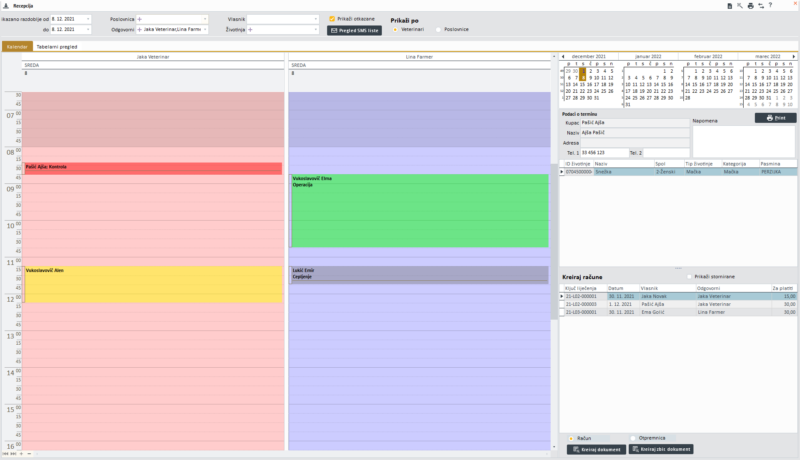Go to previous month in mini calendar
Screen dimensions: 800x460
[x=563, y=57]
